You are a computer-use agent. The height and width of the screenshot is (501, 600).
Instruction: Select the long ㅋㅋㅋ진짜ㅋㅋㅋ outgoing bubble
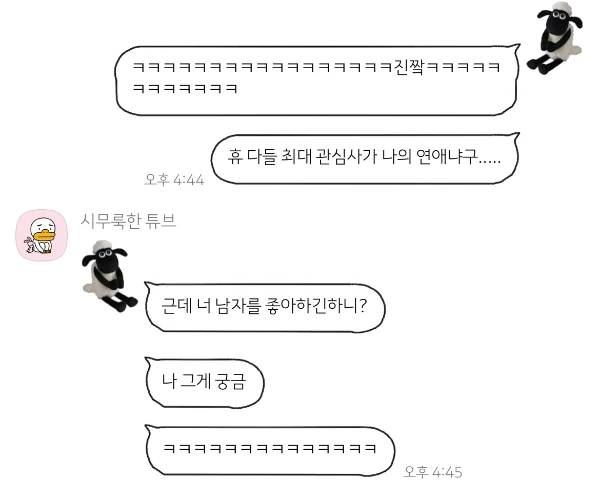317,80
